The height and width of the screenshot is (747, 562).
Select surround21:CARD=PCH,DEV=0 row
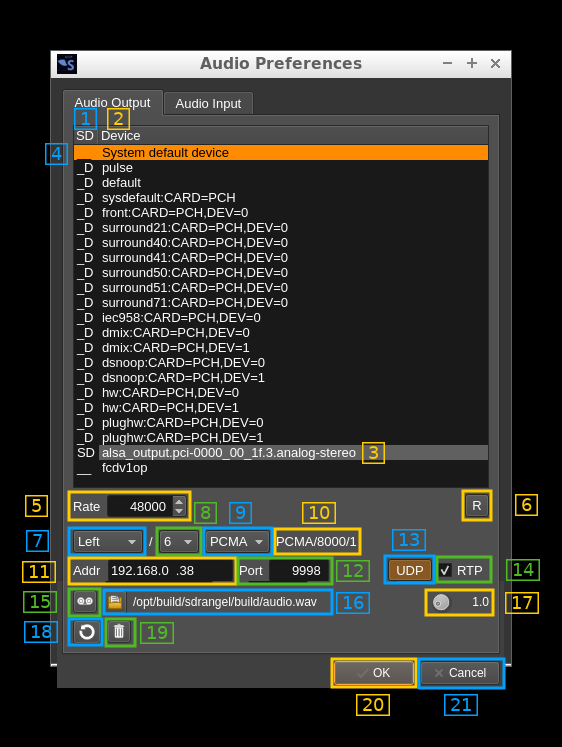click(x=281, y=228)
